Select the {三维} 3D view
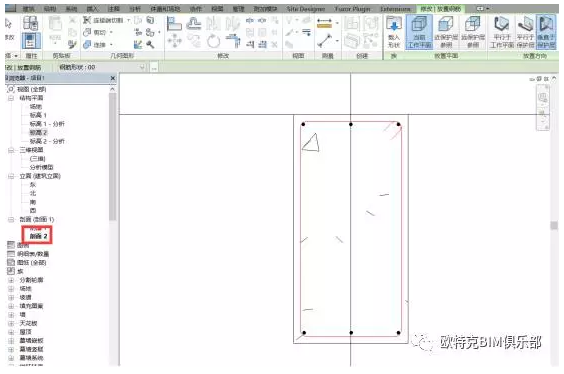564x374 pixels. tap(37, 159)
